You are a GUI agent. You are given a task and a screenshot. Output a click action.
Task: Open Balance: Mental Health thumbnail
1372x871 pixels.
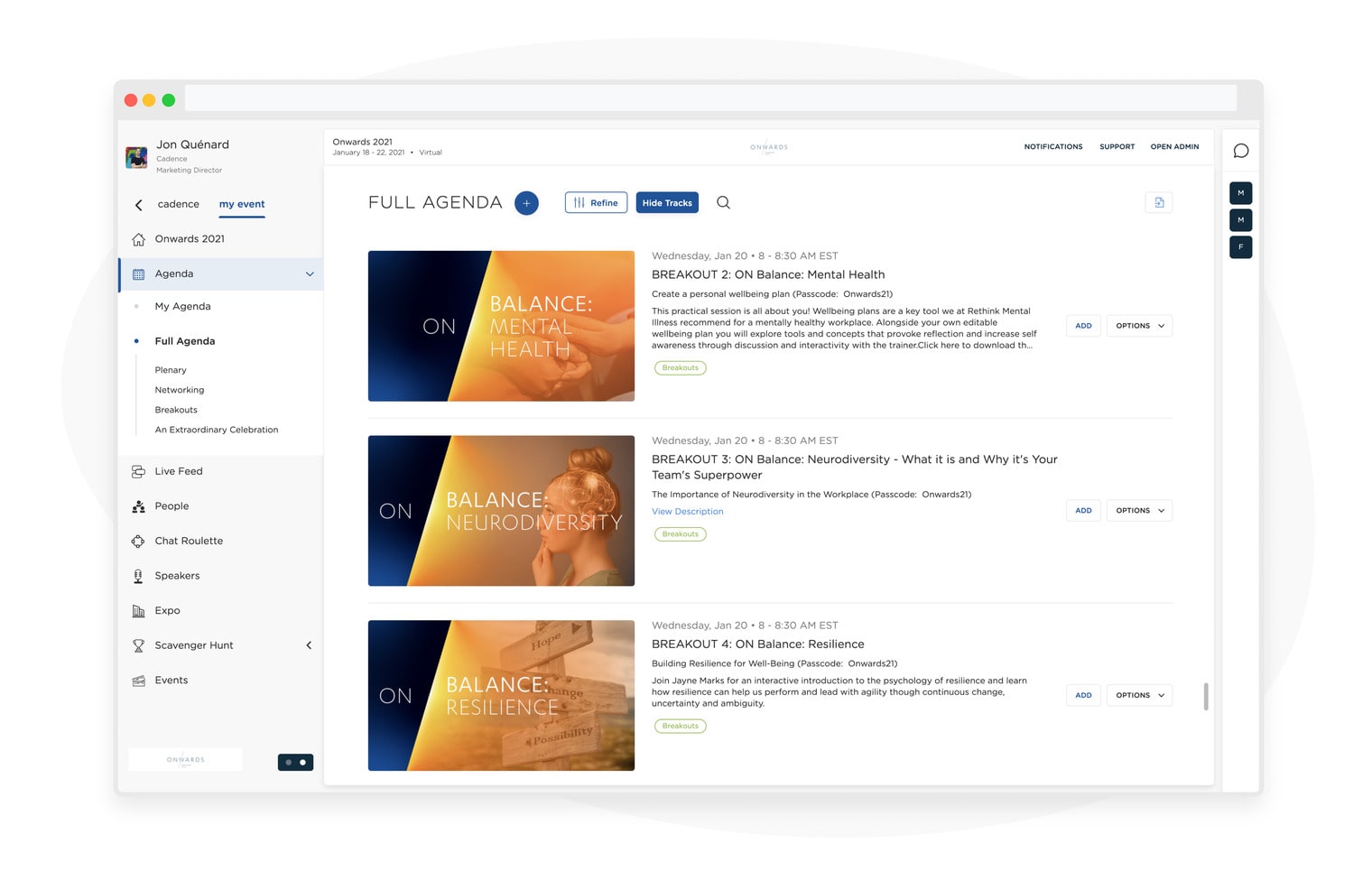point(501,326)
